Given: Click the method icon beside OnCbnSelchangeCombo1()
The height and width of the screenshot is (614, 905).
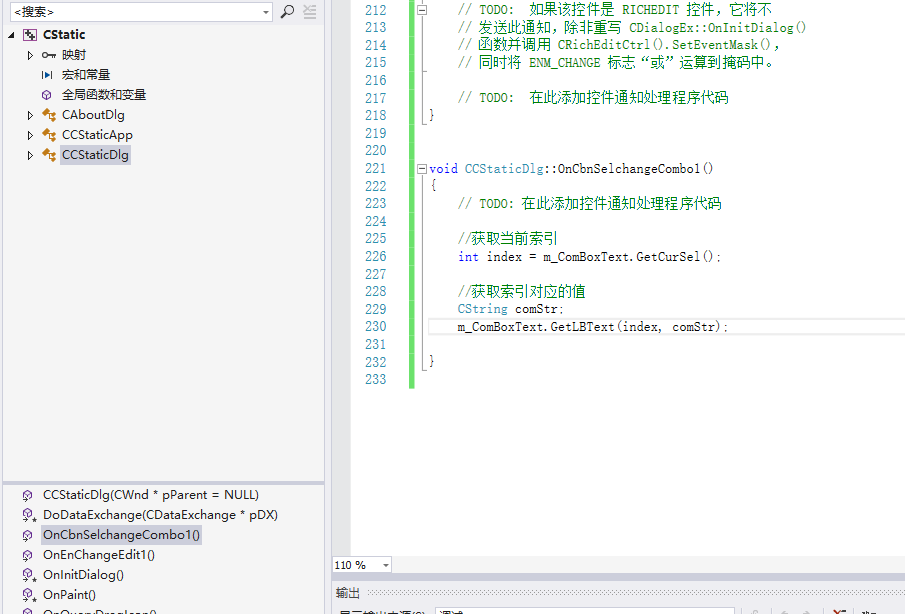Looking at the screenshot, I should coord(27,535).
